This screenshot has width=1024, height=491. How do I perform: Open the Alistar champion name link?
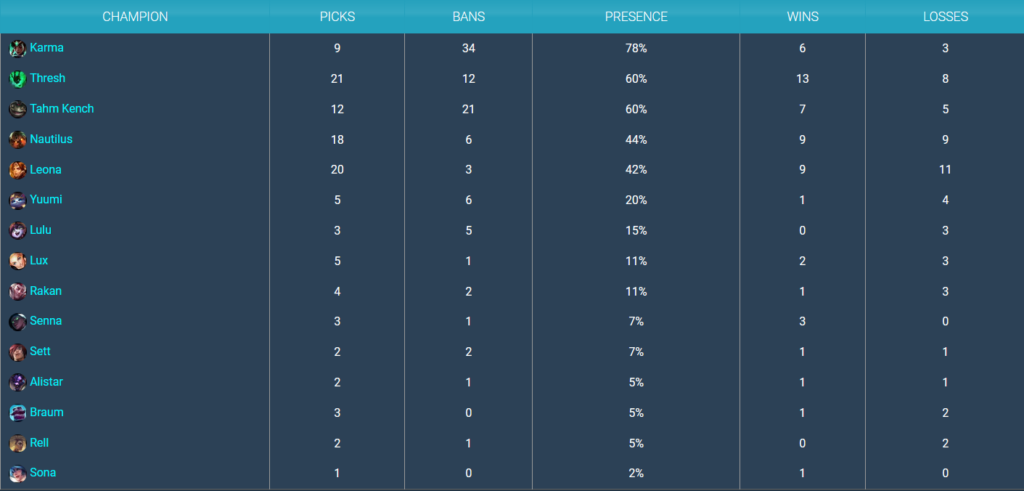point(46,381)
